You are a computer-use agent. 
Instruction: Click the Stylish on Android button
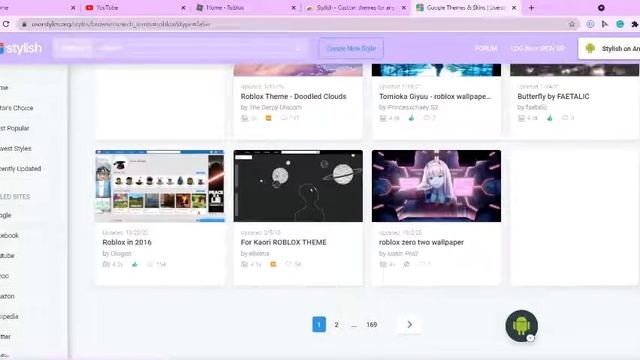coord(609,49)
